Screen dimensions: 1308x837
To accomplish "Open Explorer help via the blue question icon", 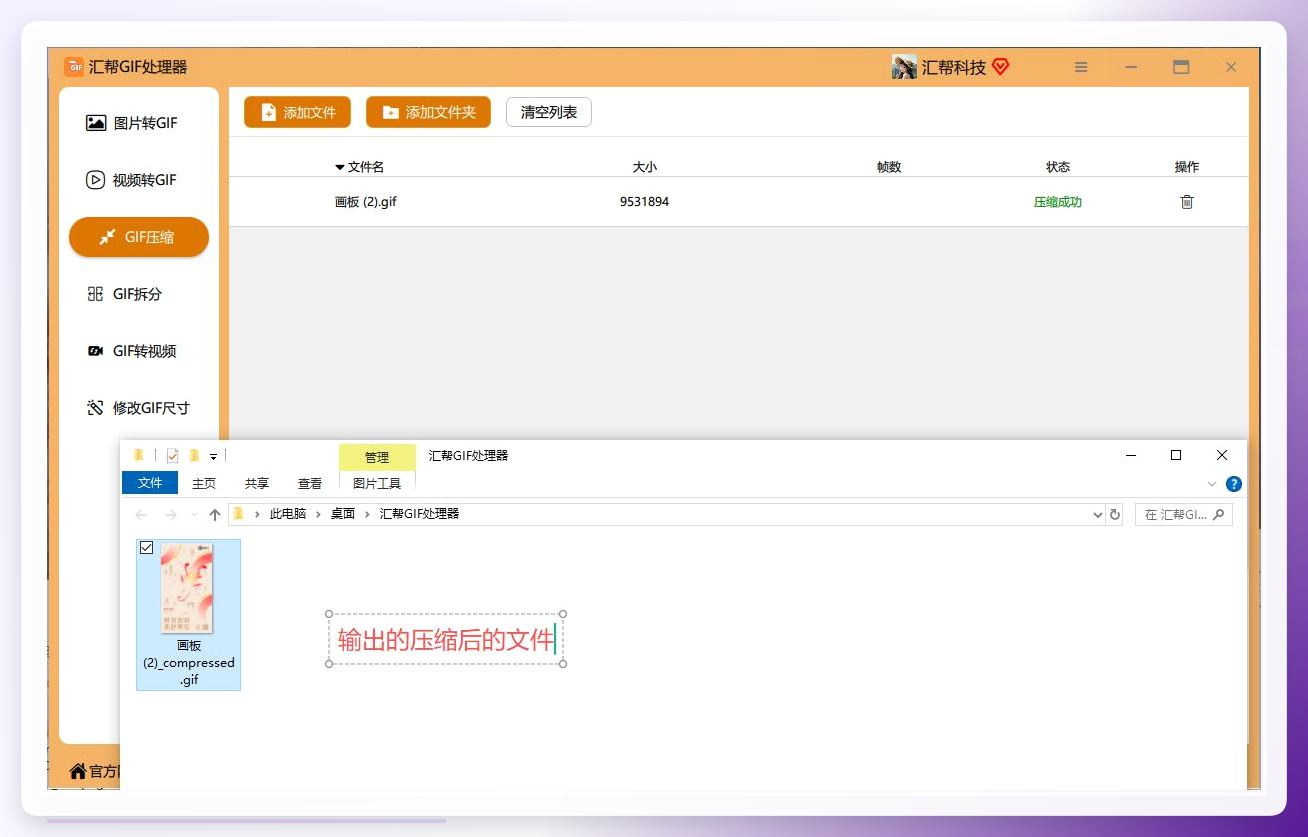I will (1234, 484).
